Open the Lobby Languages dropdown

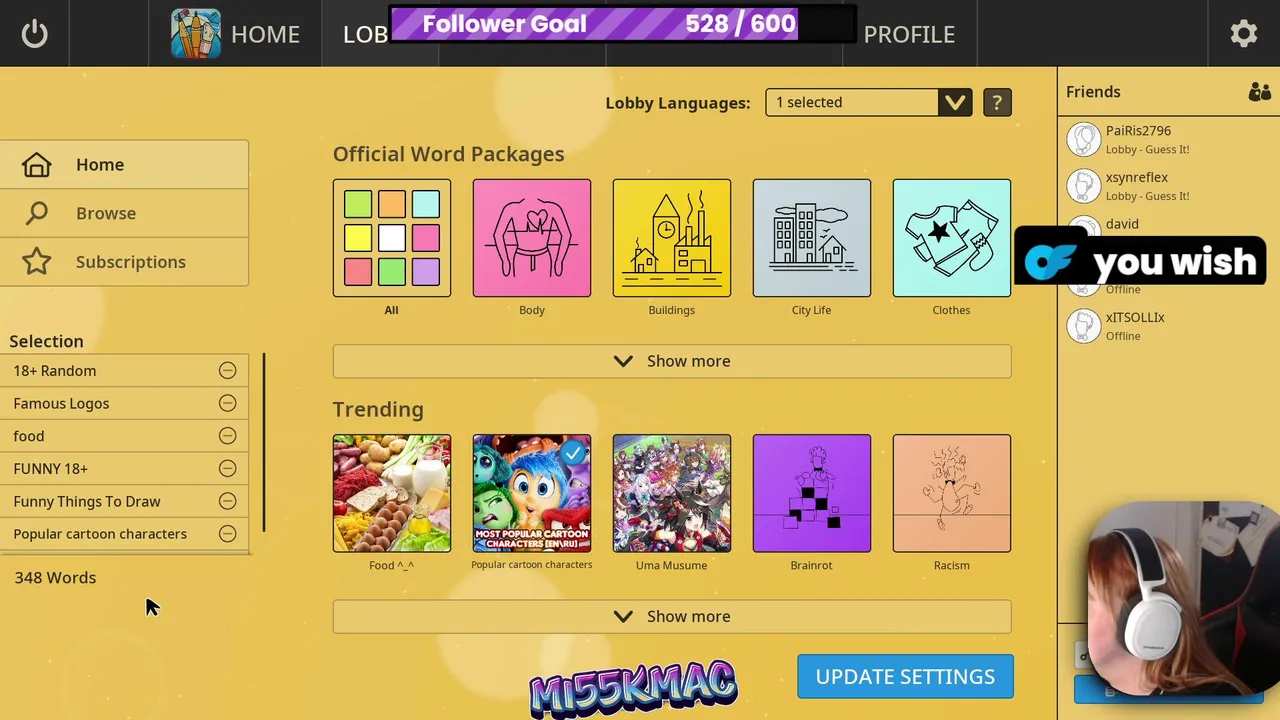tap(869, 102)
